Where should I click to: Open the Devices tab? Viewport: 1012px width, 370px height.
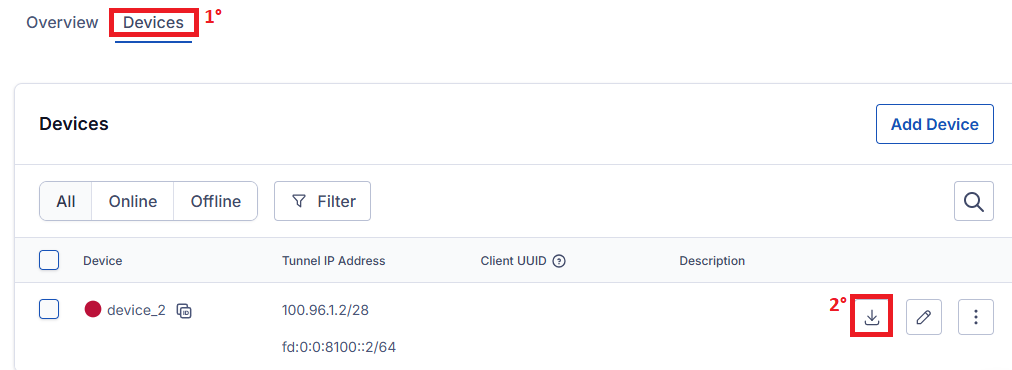point(154,23)
